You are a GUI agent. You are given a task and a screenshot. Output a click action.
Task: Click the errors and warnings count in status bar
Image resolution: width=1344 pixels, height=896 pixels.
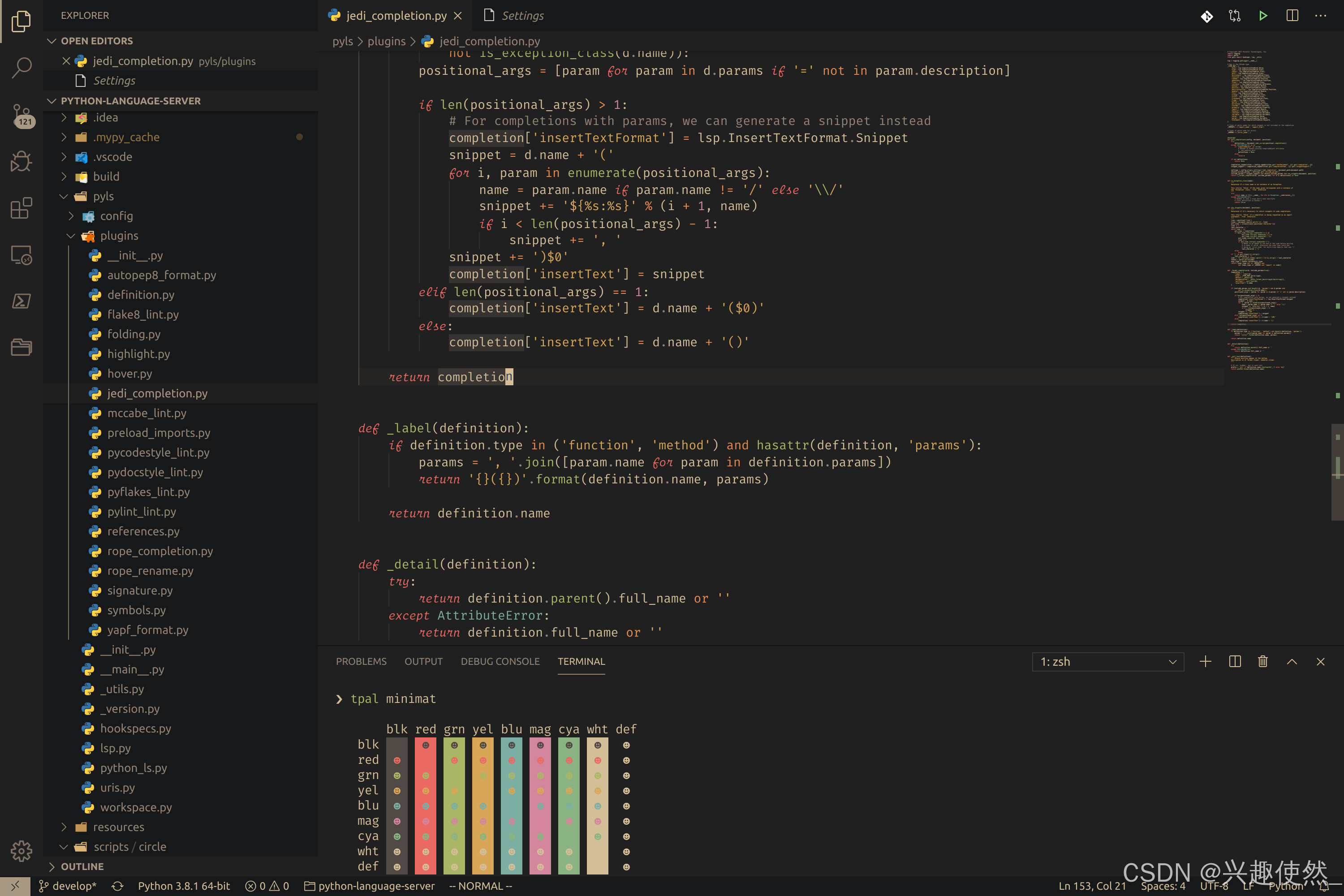267,886
